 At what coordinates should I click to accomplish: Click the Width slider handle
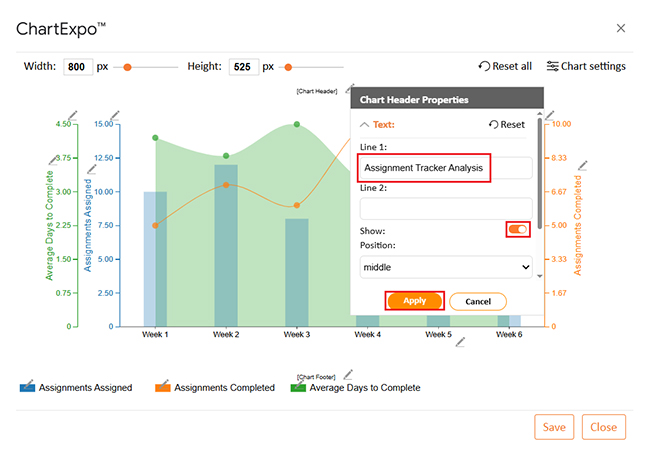[127, 67]
